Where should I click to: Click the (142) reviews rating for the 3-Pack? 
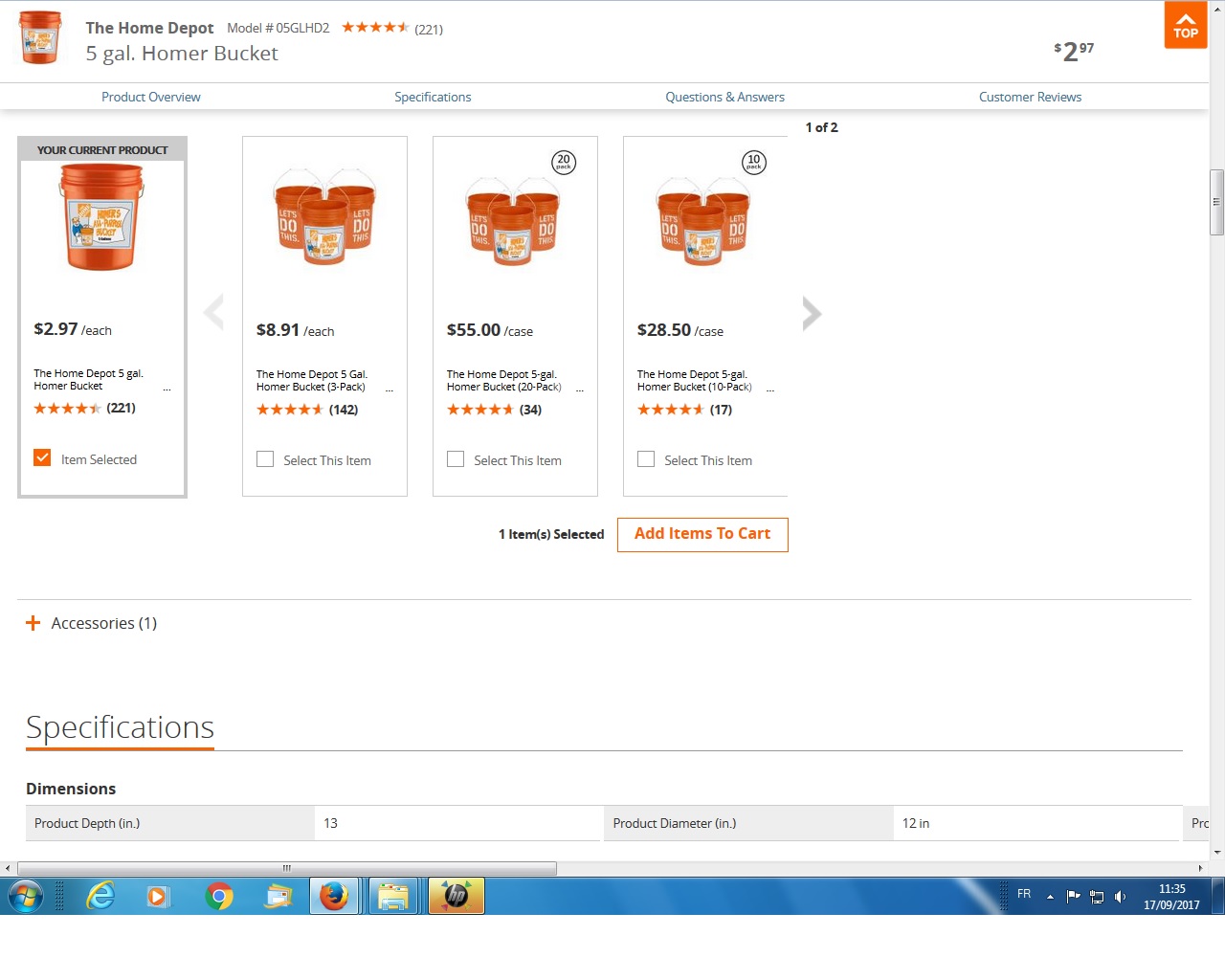[x=307, y=410]
